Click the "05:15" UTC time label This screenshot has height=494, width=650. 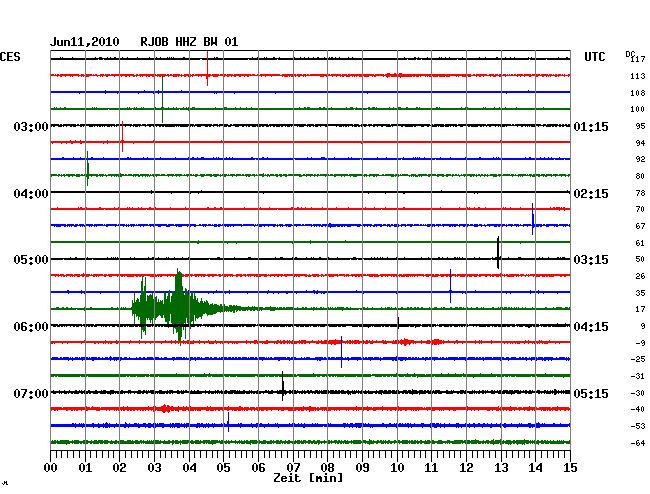click(x=591, y=393)
